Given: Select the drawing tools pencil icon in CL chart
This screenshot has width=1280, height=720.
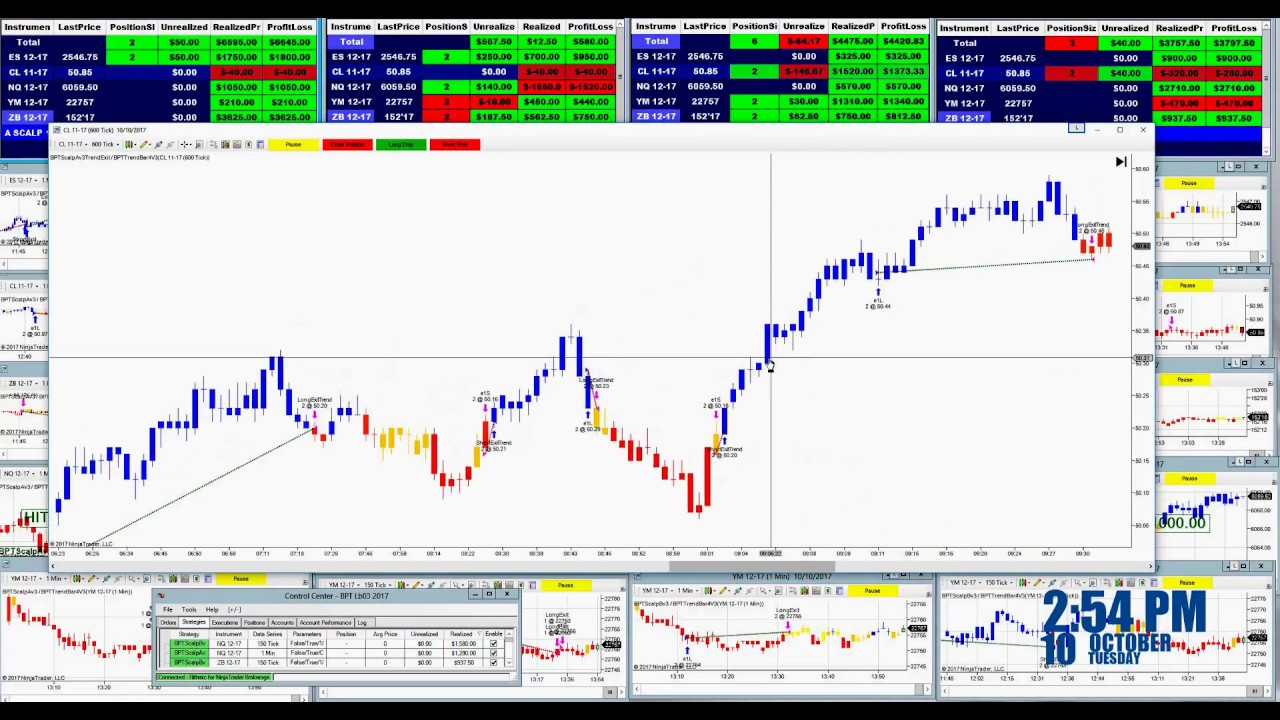Looking at the screenshot, I should (x=145, y=145).
